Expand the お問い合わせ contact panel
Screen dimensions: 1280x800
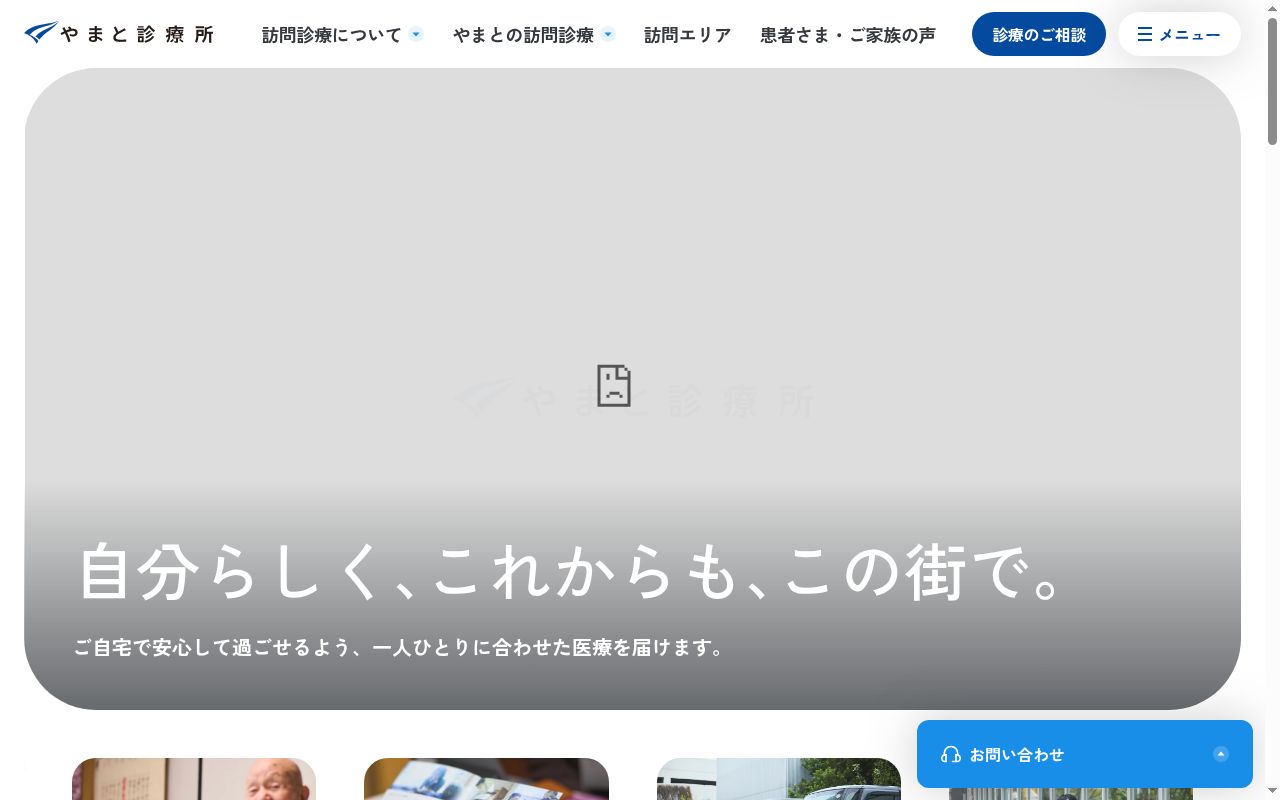tap(1085, 754)
